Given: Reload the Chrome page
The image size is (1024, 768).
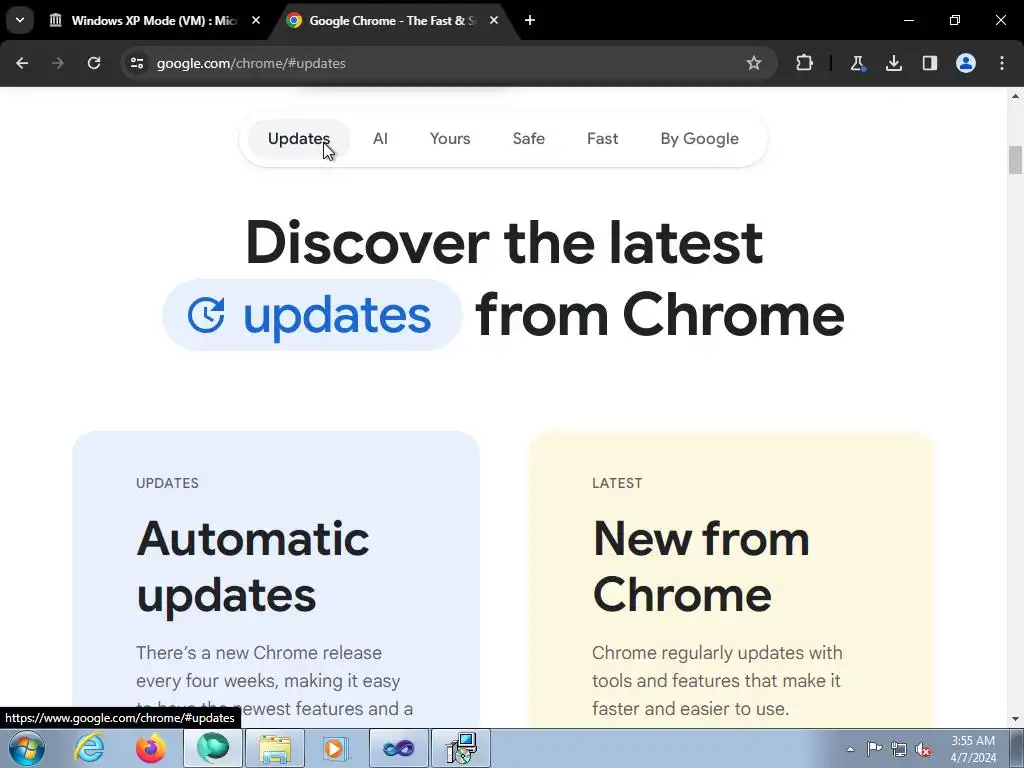Looking at the screenshot, I should pos(94,63).
